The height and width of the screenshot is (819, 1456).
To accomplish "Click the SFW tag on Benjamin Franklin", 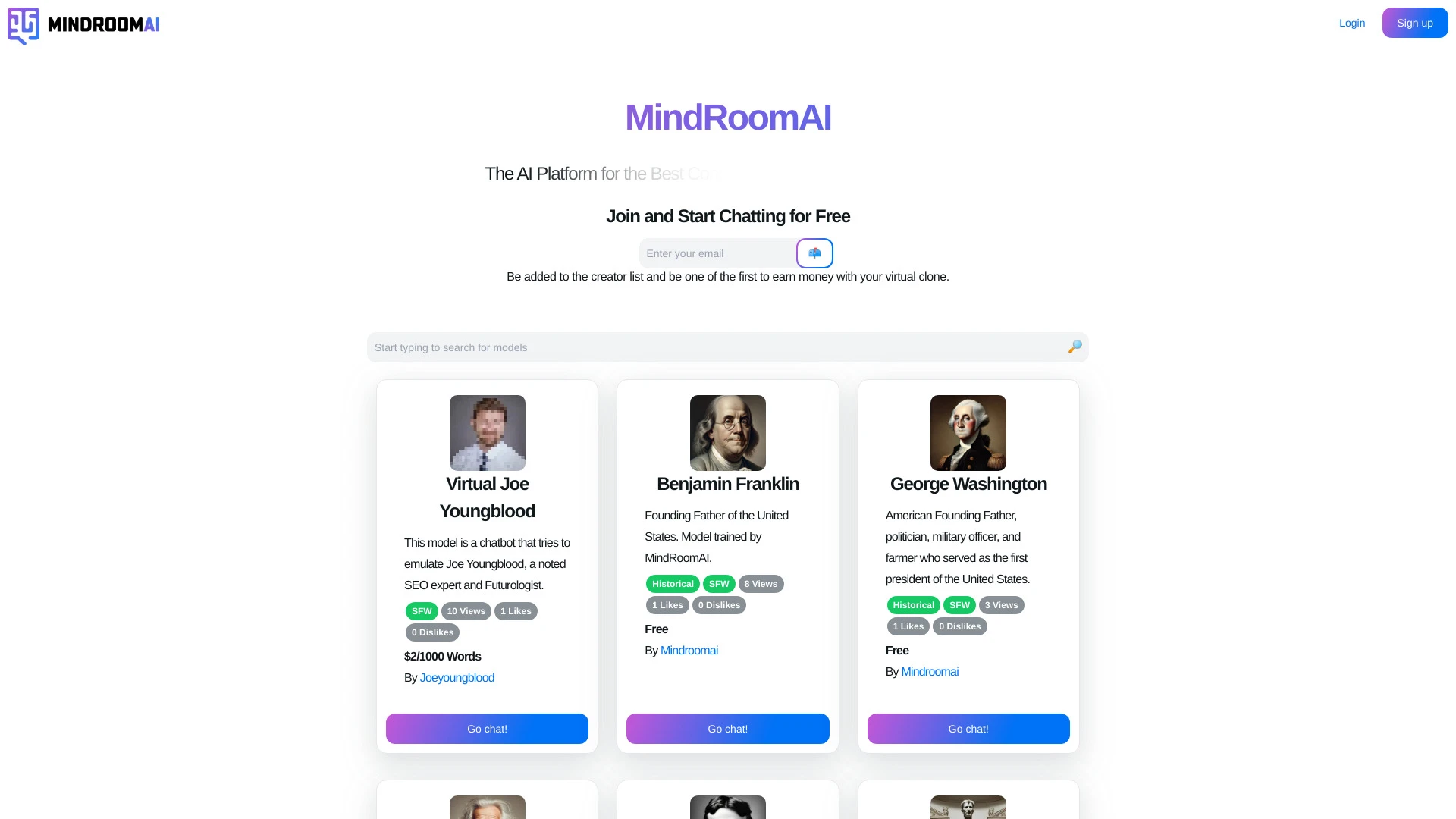I will pos(719,583).
